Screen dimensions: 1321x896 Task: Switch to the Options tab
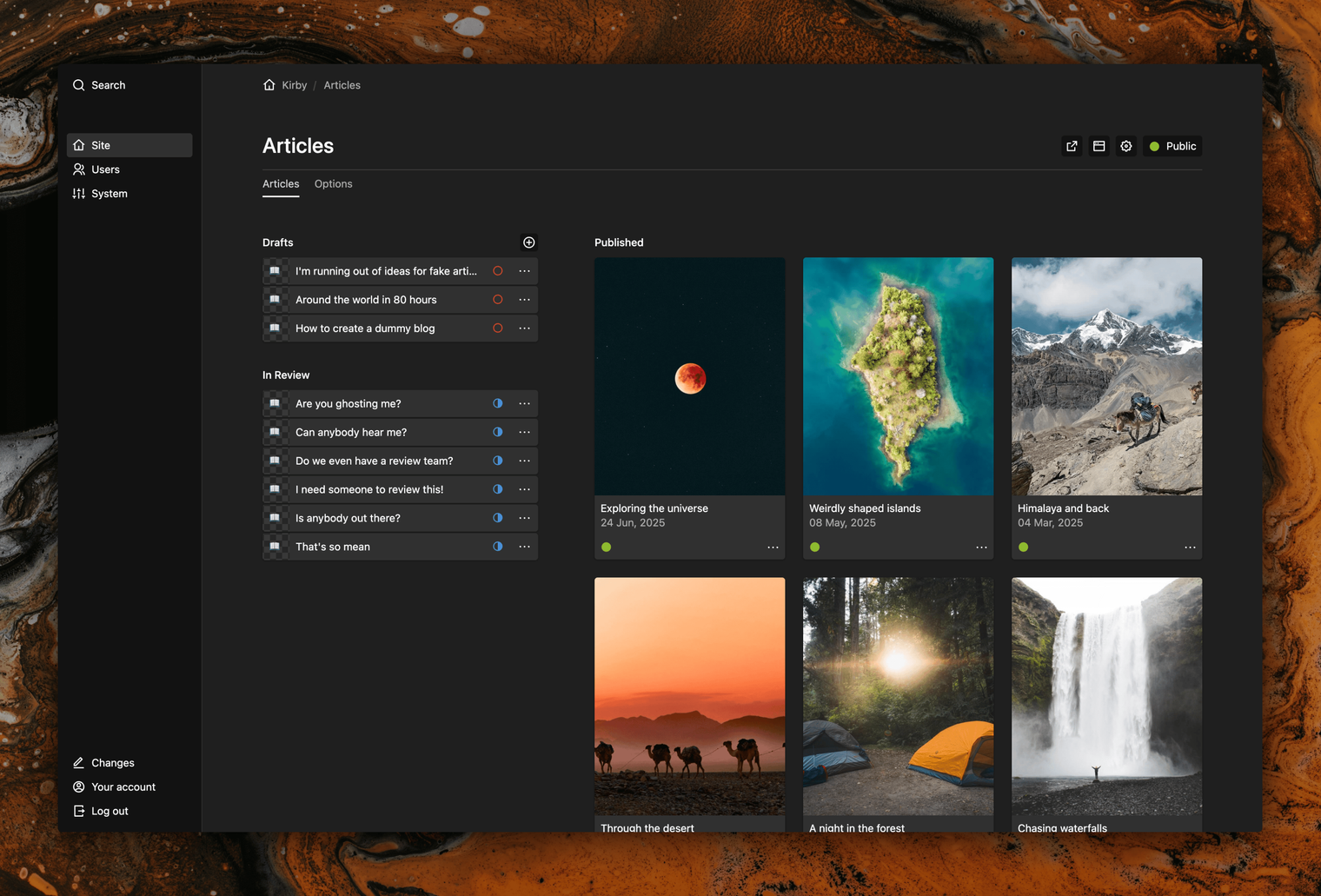click(x=334, y=184)
